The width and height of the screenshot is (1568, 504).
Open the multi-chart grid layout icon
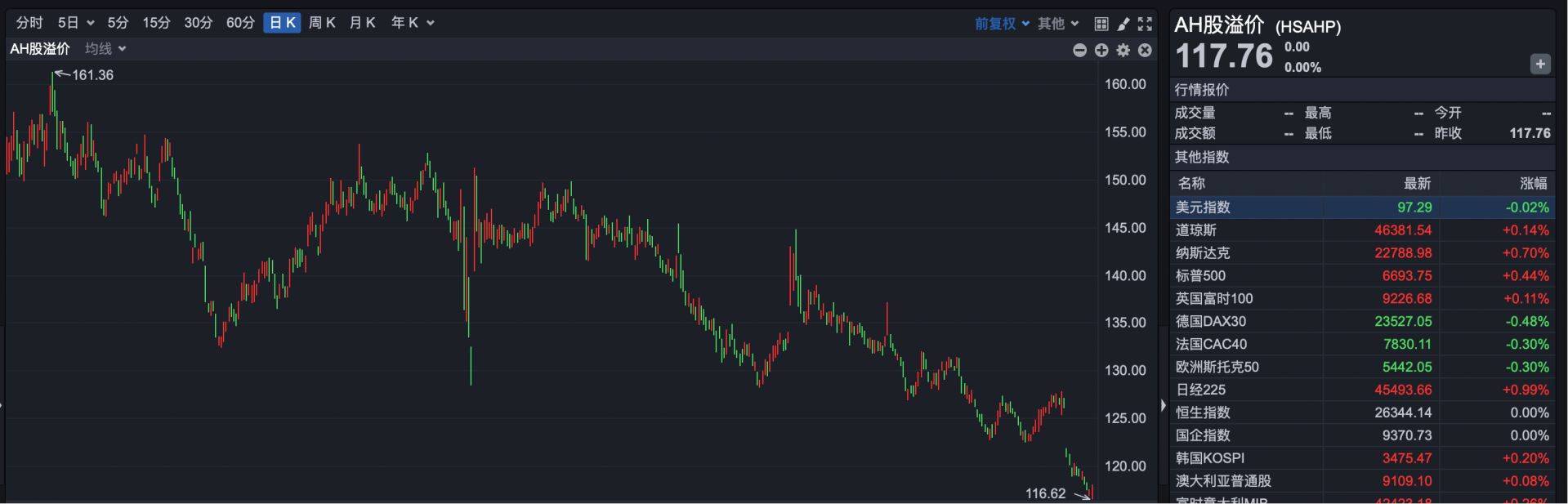(x=1101, y=24)
